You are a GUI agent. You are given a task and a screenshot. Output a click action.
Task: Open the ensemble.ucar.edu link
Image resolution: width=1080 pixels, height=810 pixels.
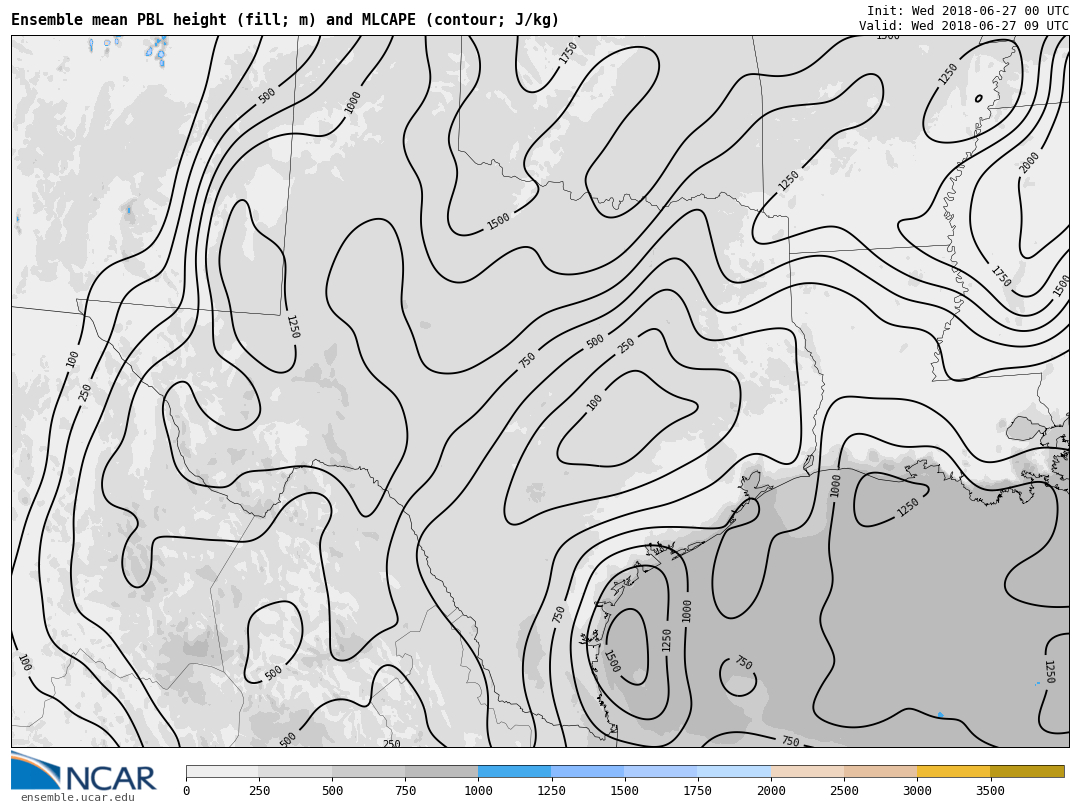[x=77, y=797]
